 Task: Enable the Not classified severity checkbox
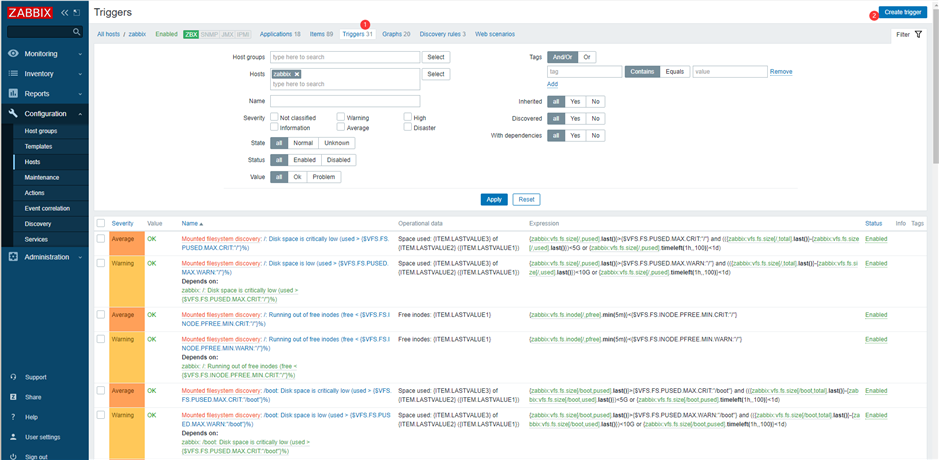[x=274, y=117]
